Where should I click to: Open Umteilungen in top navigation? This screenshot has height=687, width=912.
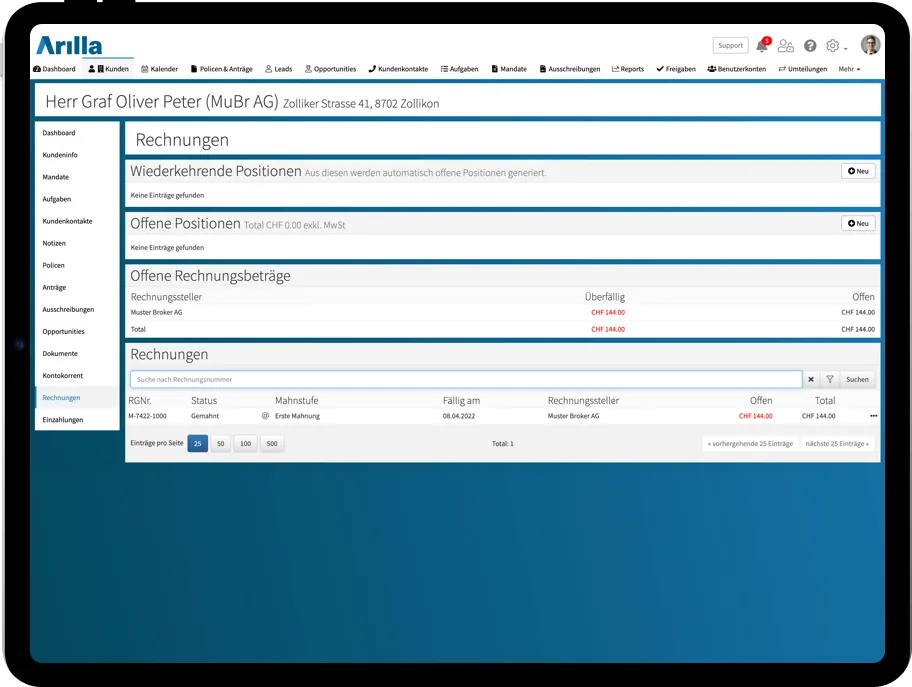pos(803,69)
